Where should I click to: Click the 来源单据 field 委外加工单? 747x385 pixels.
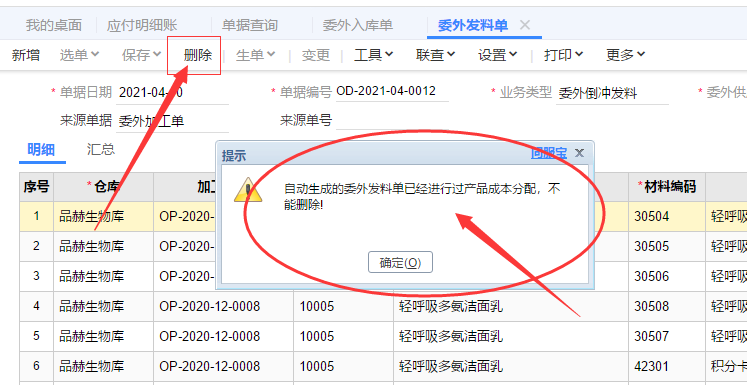(172, 122)
